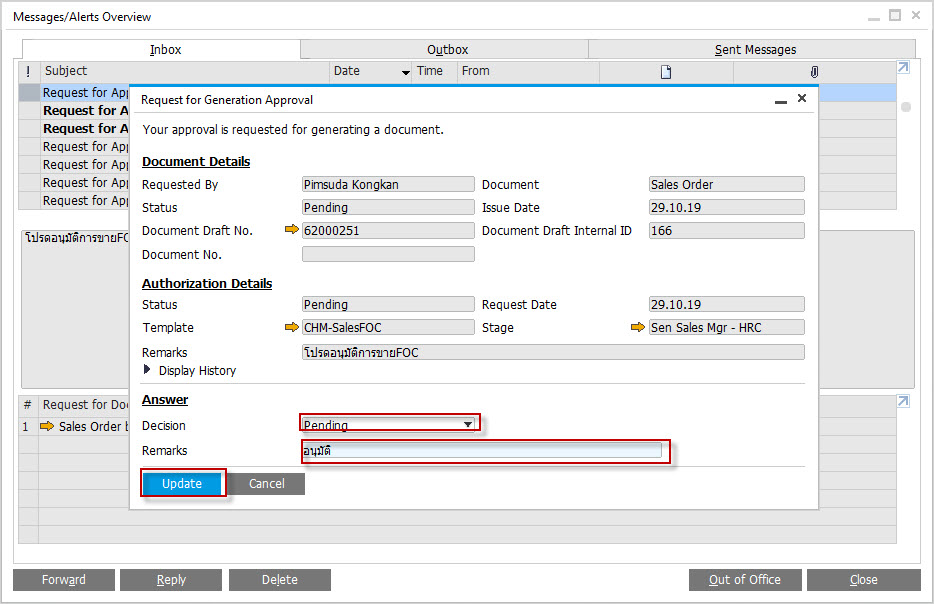Click the Subject column header
Screen dimensions: 934x604
185,71
